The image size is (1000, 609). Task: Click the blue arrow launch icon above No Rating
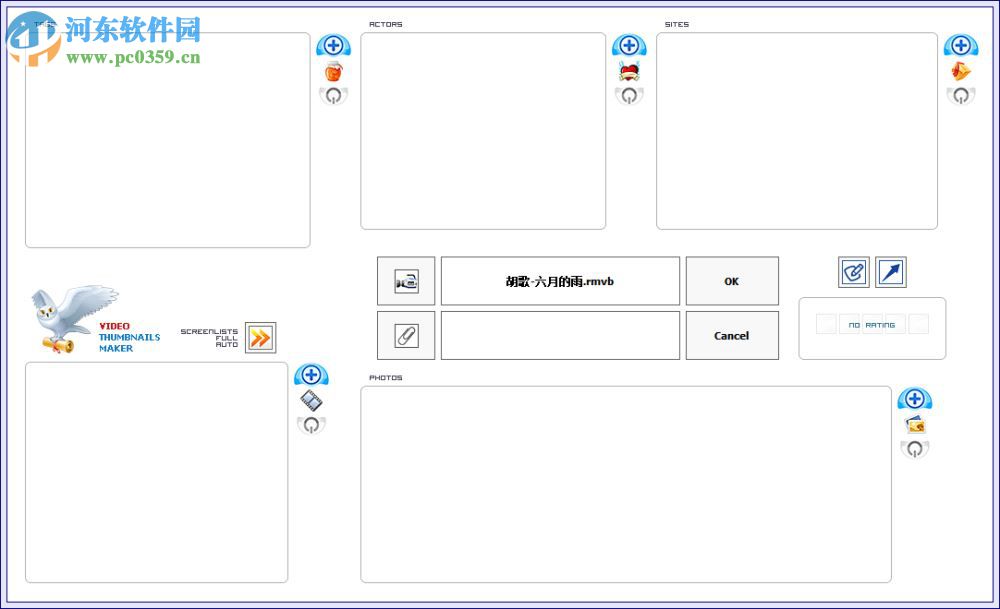tap(889, 272)
